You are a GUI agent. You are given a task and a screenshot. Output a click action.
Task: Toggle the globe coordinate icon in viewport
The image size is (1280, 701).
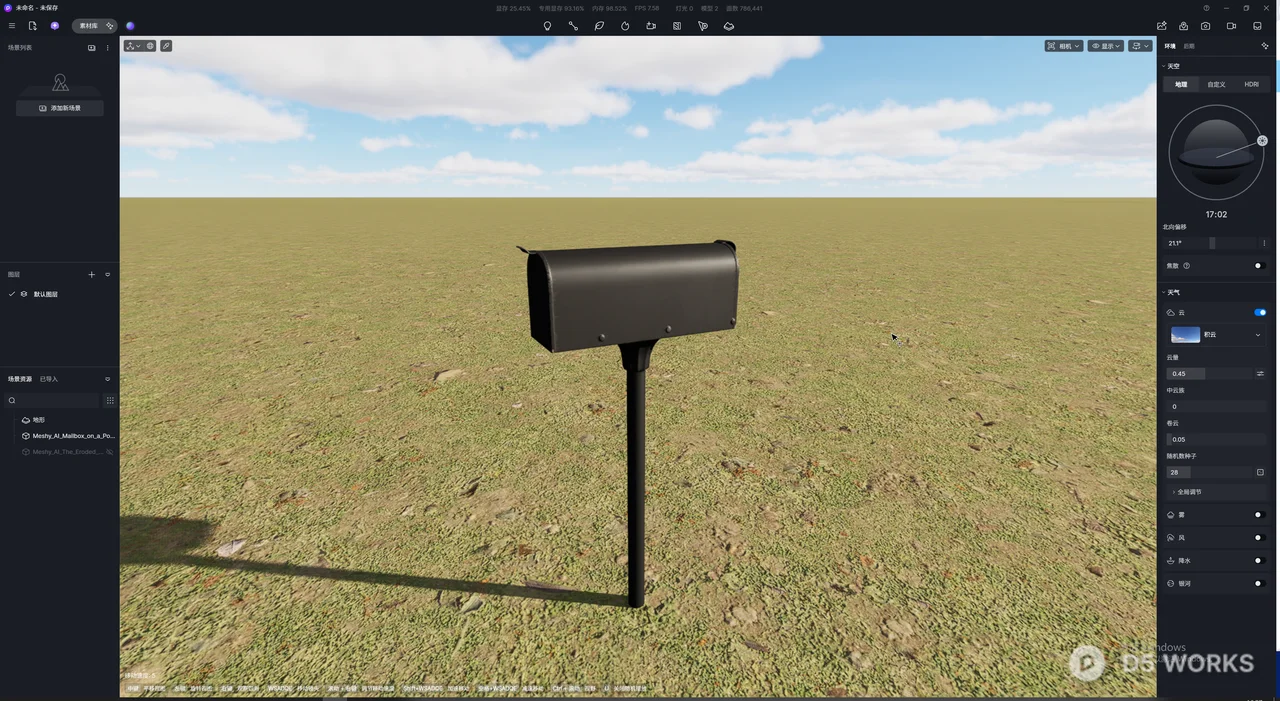(x=150, y=46)
